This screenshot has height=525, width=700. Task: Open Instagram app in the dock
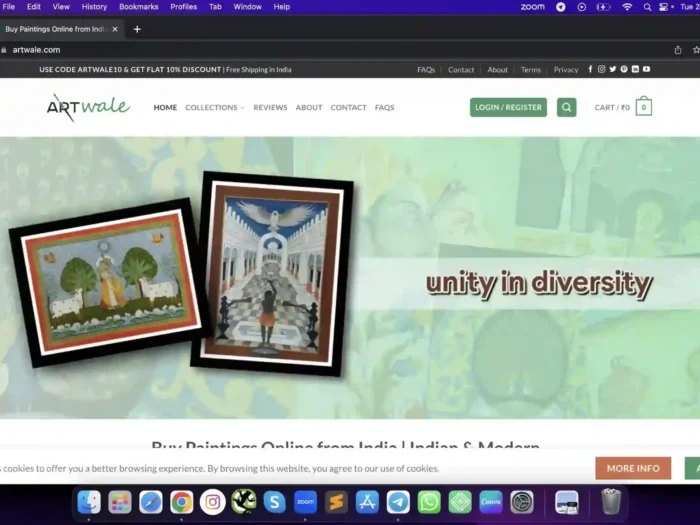212,502
